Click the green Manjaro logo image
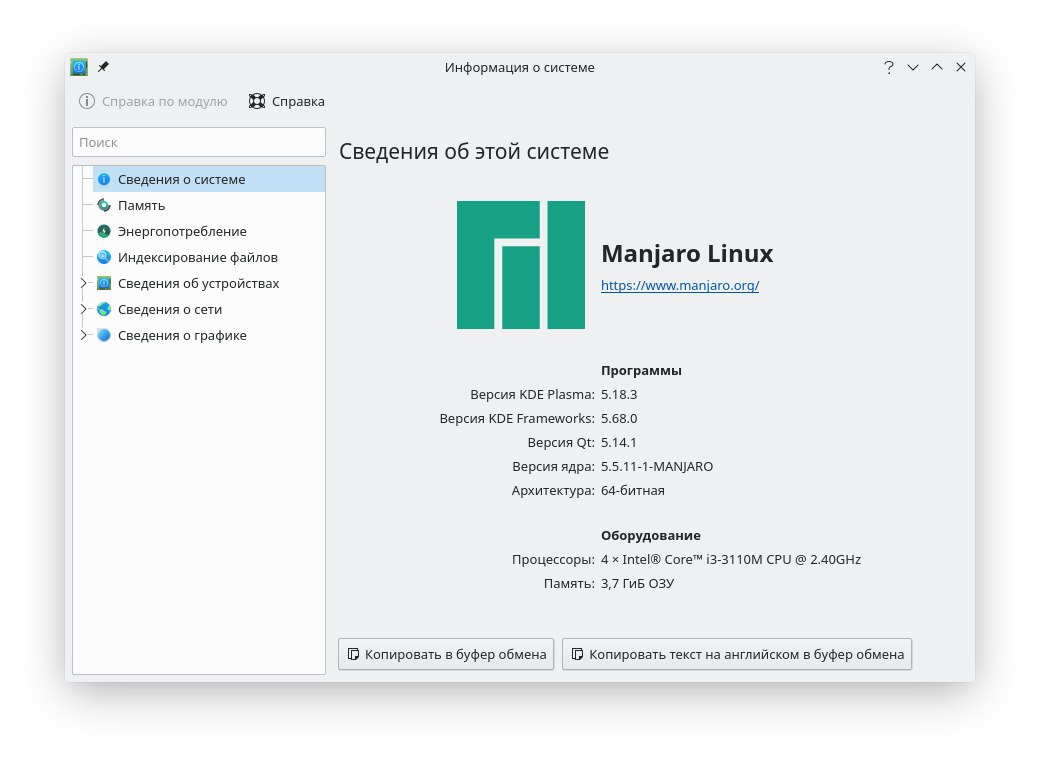 [521, 265]
